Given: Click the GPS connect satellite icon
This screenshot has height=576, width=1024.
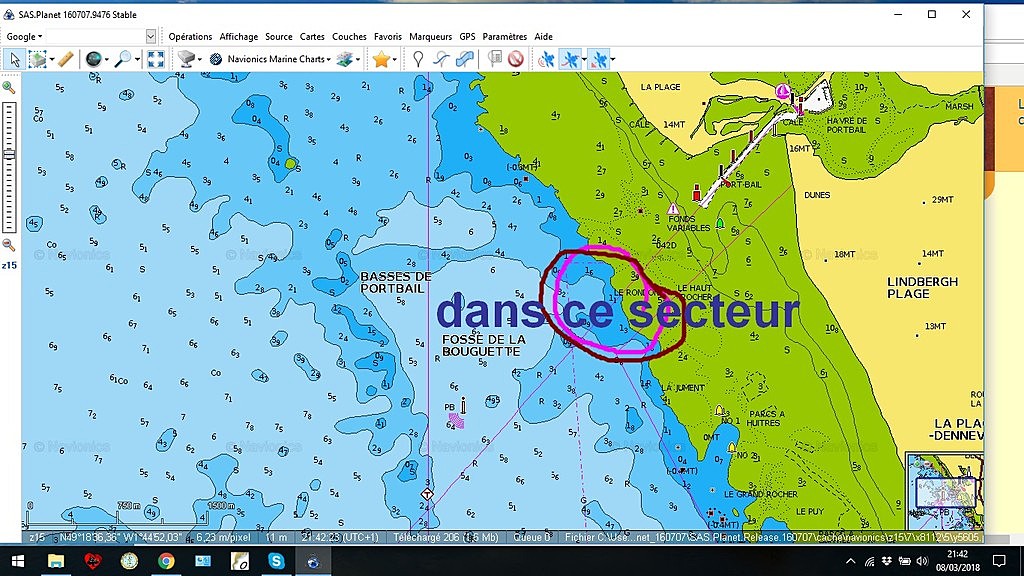Looking at the screenshot, I should click(546, 59).
